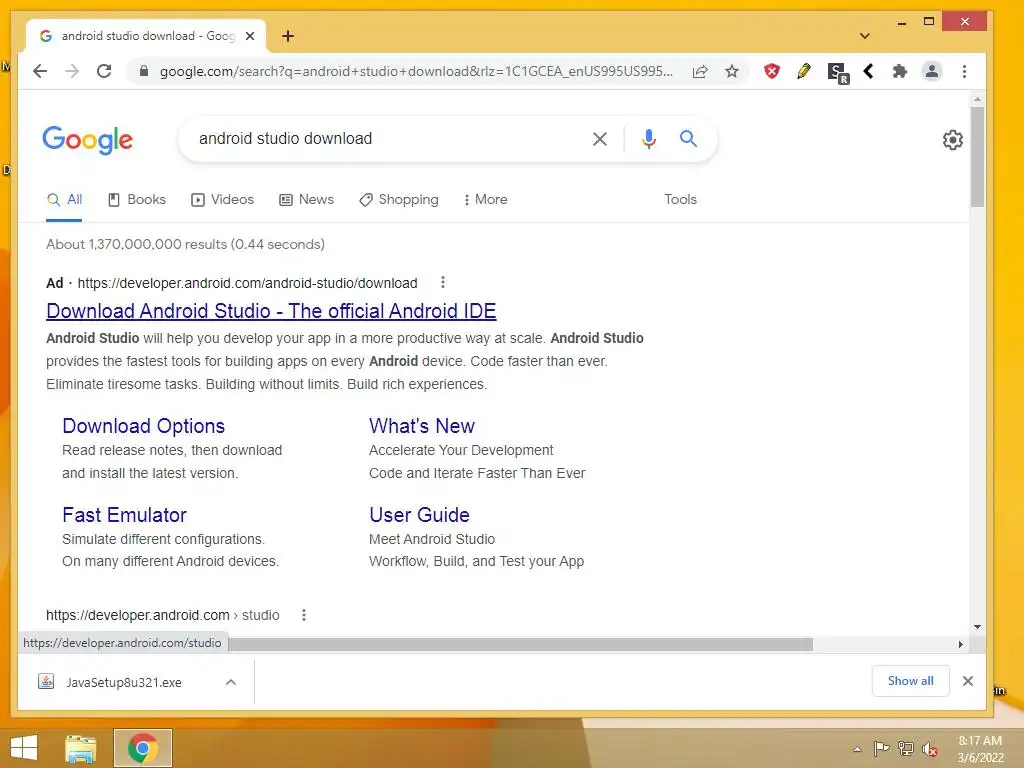Image resolution: width=1024 pixels, height=768 pixels.
Task: Open Action Center flag icon
Action: coord(881,748)
